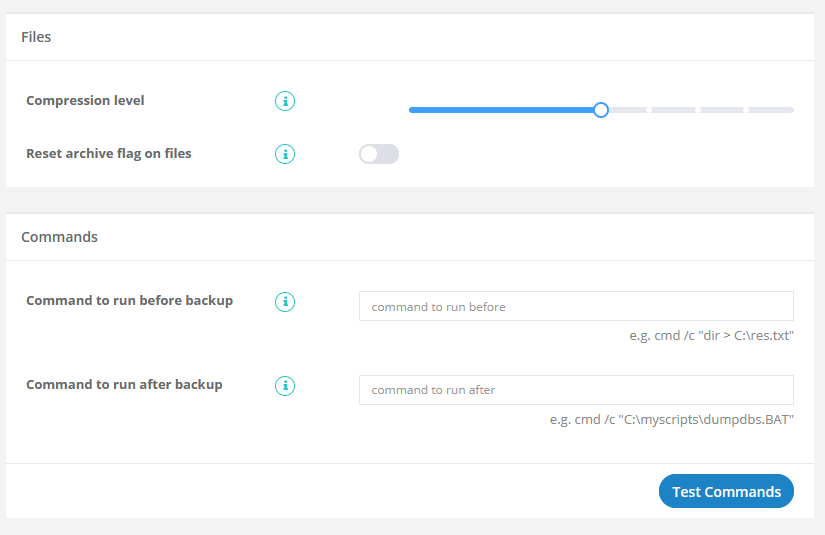Viewport: 825px width, 535px height.
Task: Click the compression level slider handle
Action: coord(601,110)
